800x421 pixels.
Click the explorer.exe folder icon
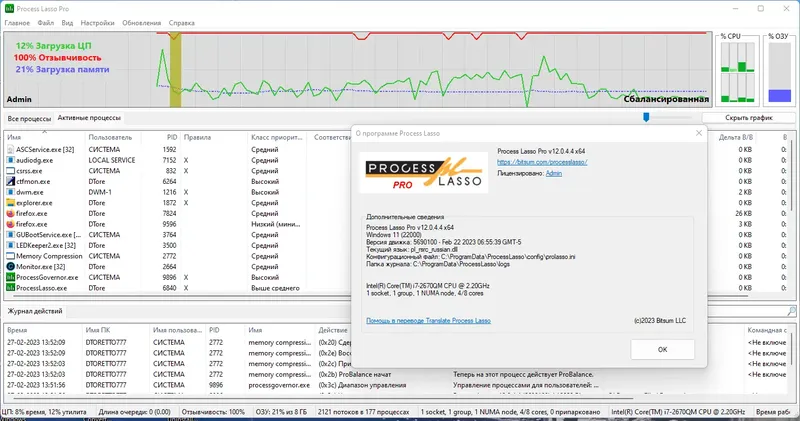click(10, 203)
